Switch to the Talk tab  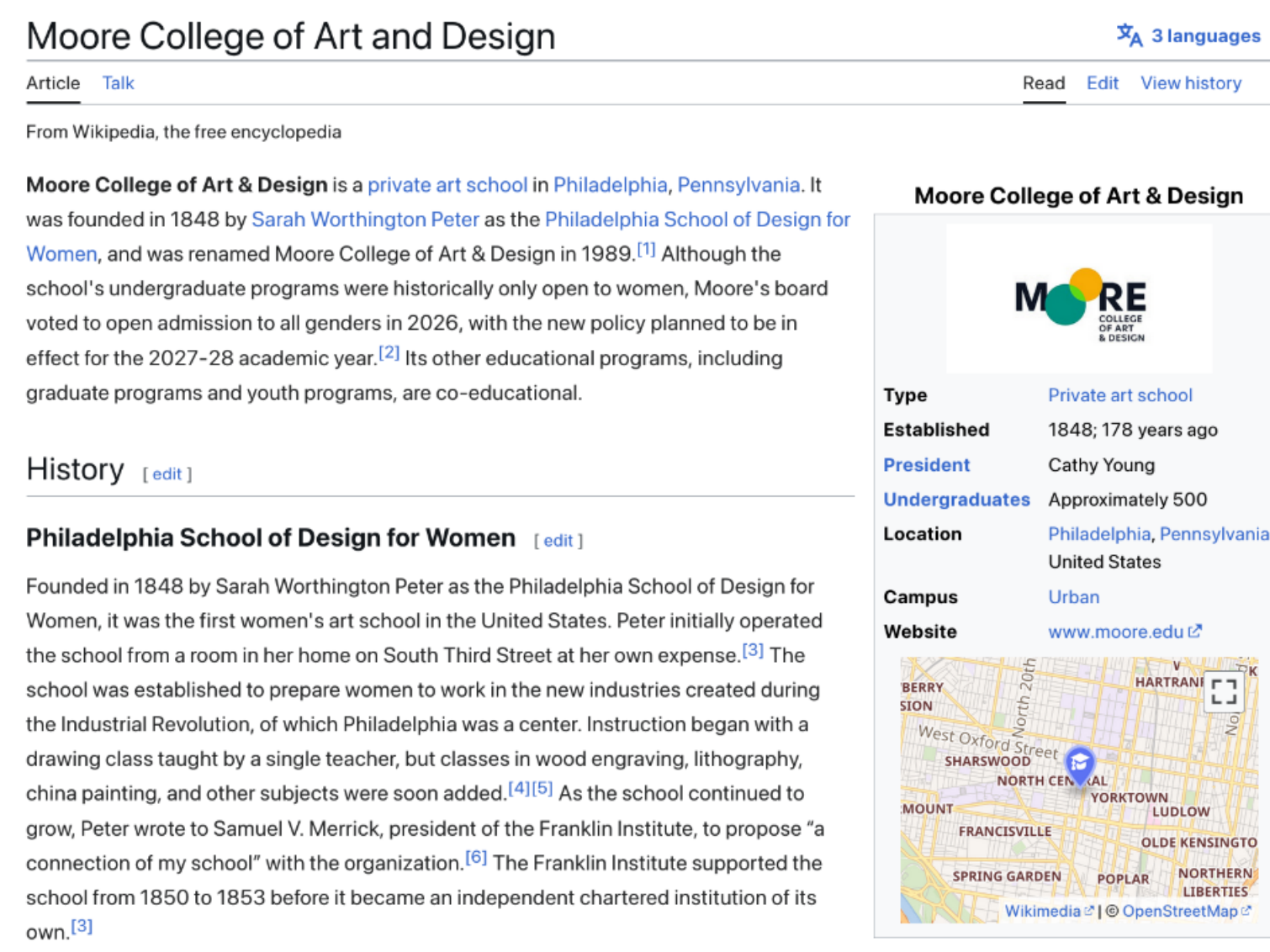119,82
